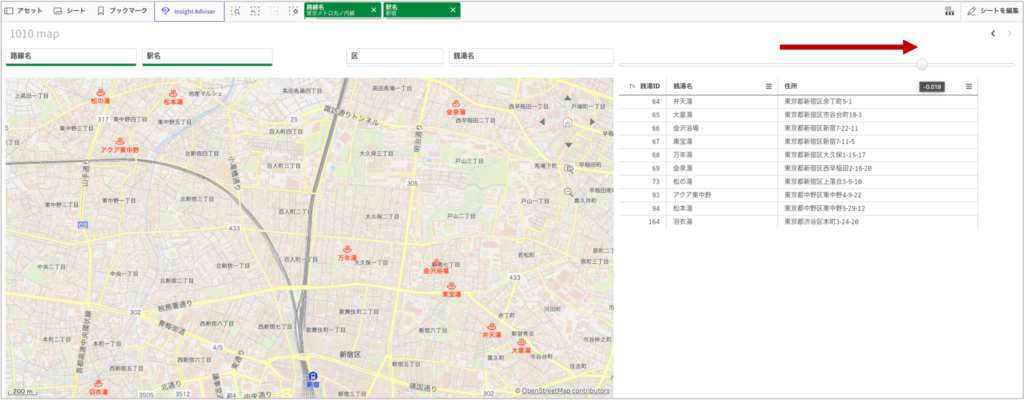Zoom out on the map
Image resolution: width=1024 pixels, height=400 pixels.
(567, 190)
